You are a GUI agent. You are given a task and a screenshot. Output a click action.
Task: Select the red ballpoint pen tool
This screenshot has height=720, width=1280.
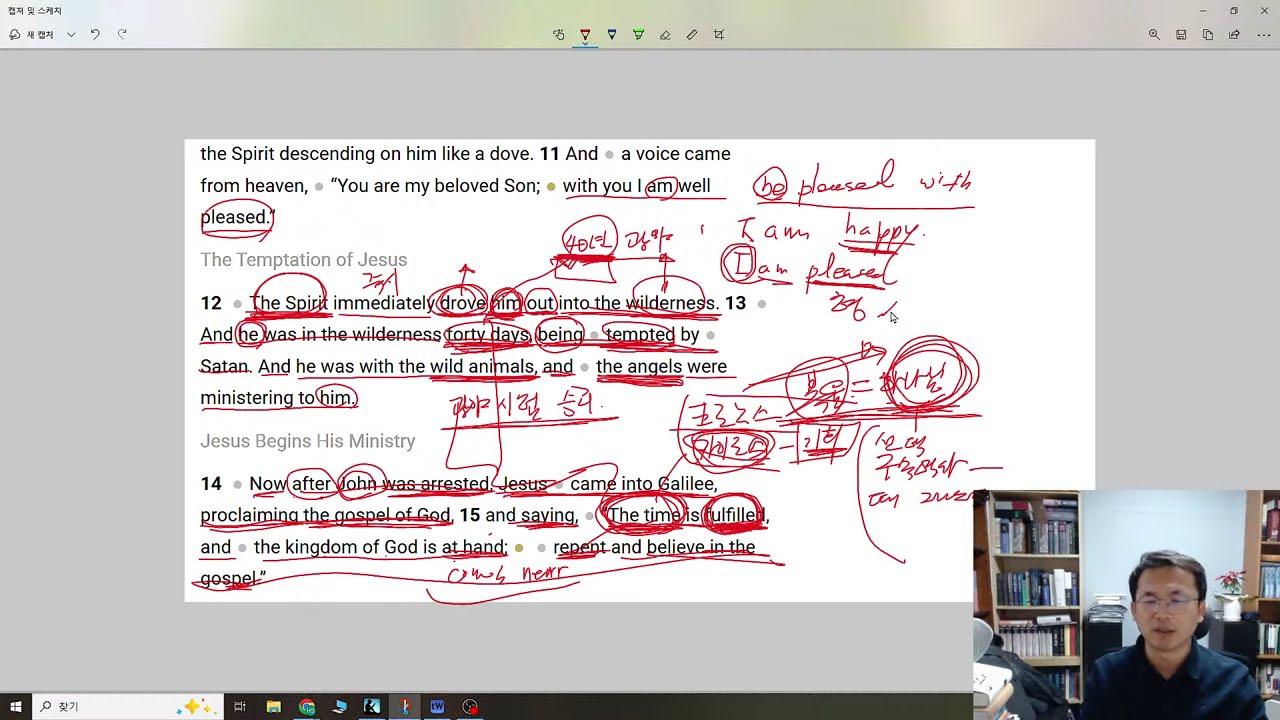[585, 34]
